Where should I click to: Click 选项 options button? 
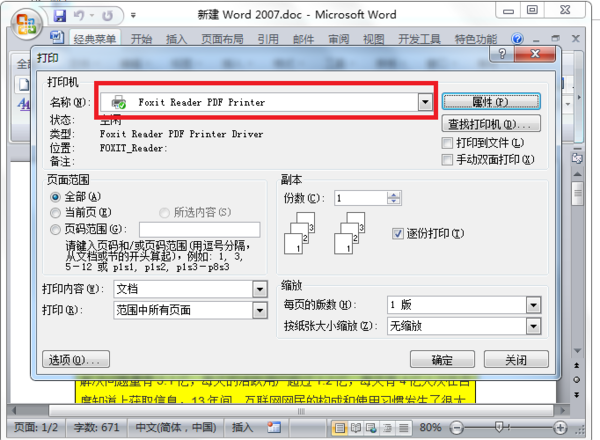[x=76, y=359]
